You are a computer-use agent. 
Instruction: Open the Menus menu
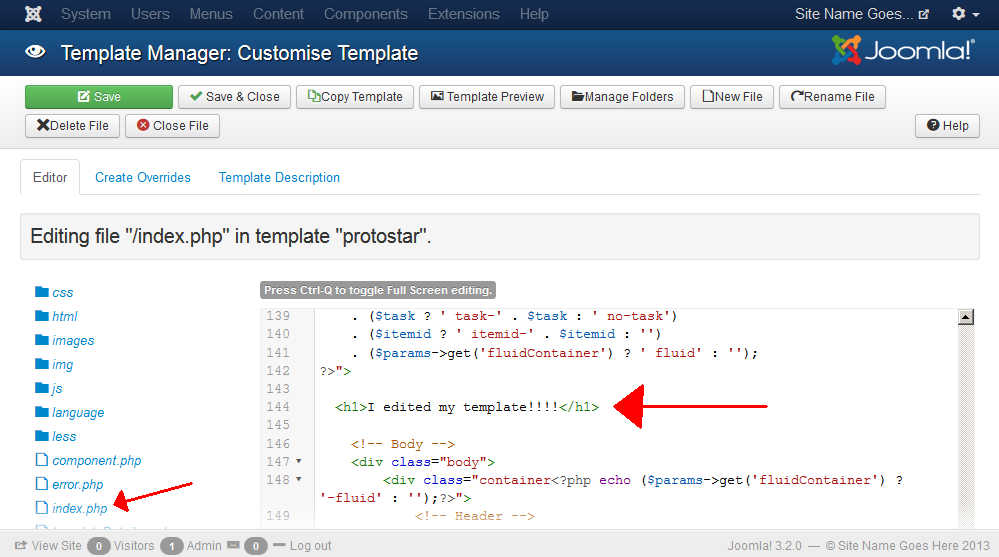(211, 14)
